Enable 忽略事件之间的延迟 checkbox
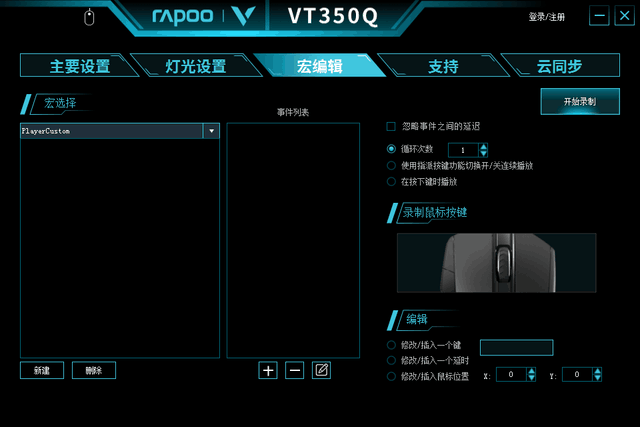 [x=391, y=127]
